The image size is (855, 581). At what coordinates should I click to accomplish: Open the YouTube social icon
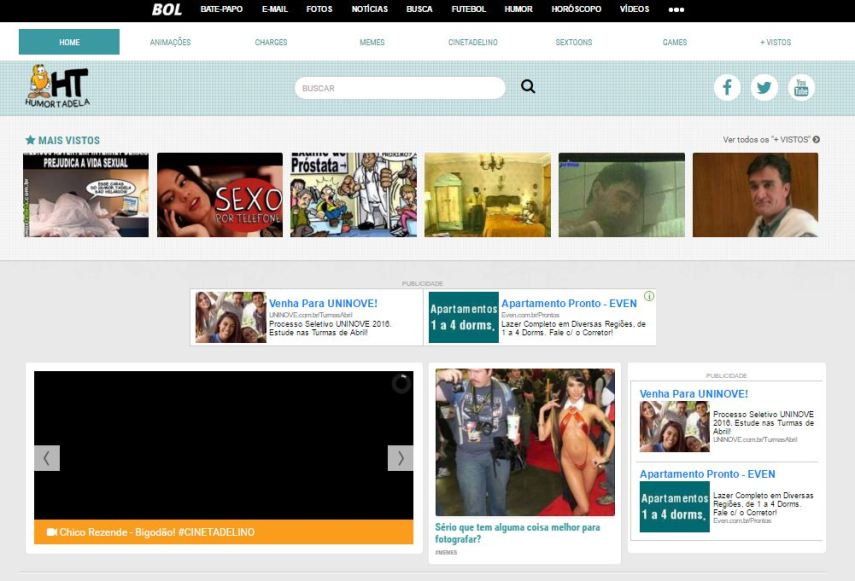click(801, 88)
